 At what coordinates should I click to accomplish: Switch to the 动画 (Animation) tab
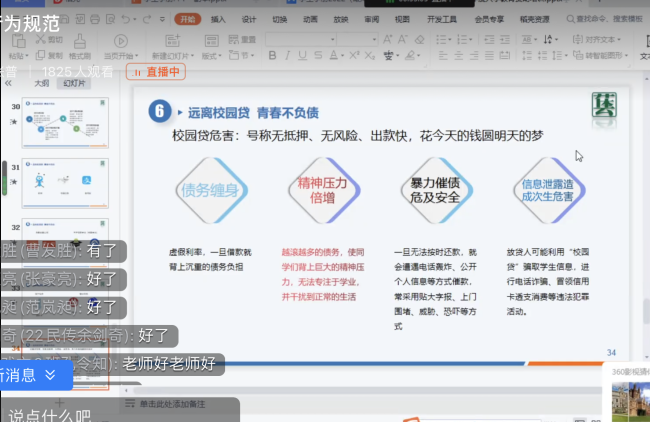tap(310, 19)
